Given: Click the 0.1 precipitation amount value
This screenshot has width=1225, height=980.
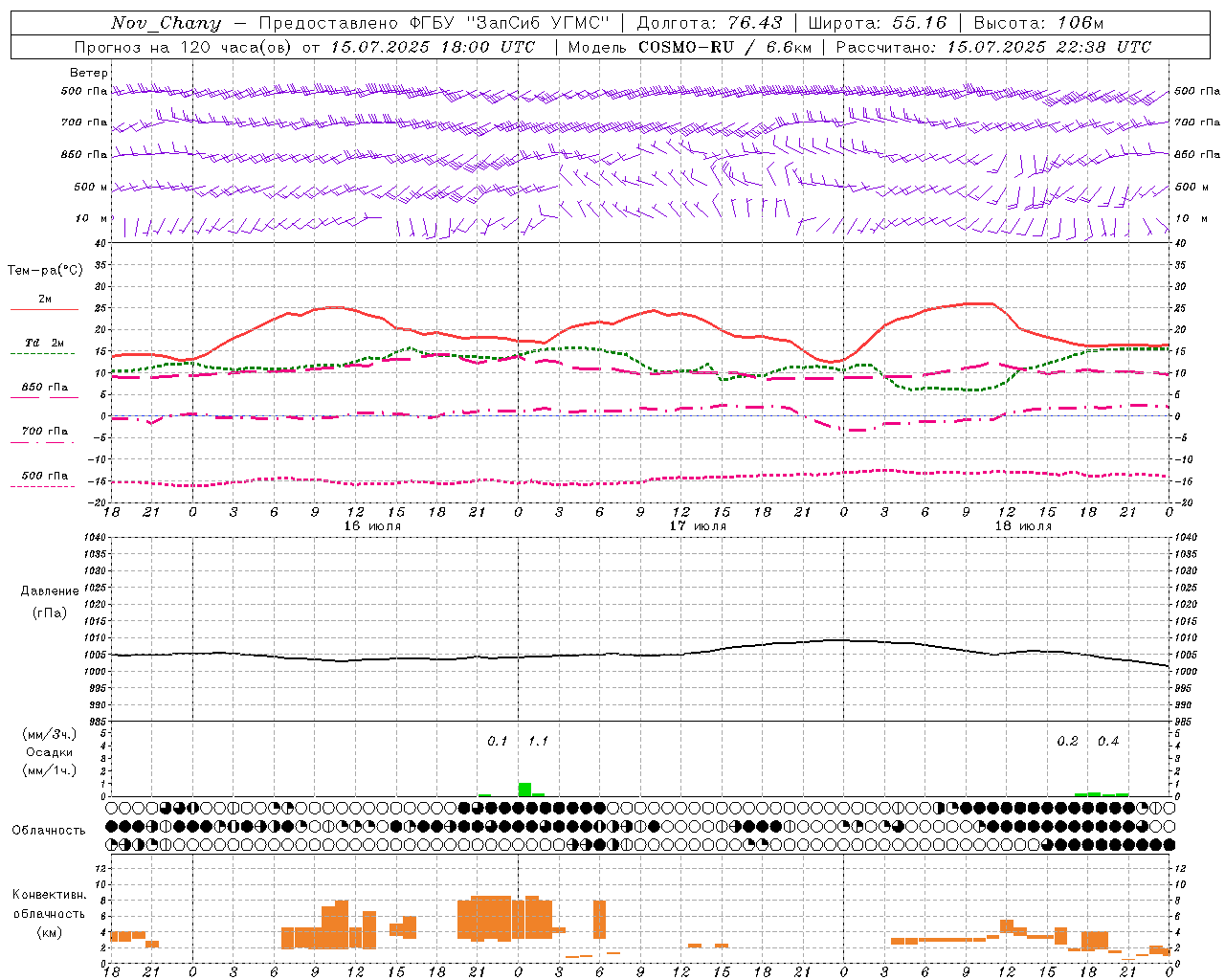Looking at the screenshot, I should (498, 741).
